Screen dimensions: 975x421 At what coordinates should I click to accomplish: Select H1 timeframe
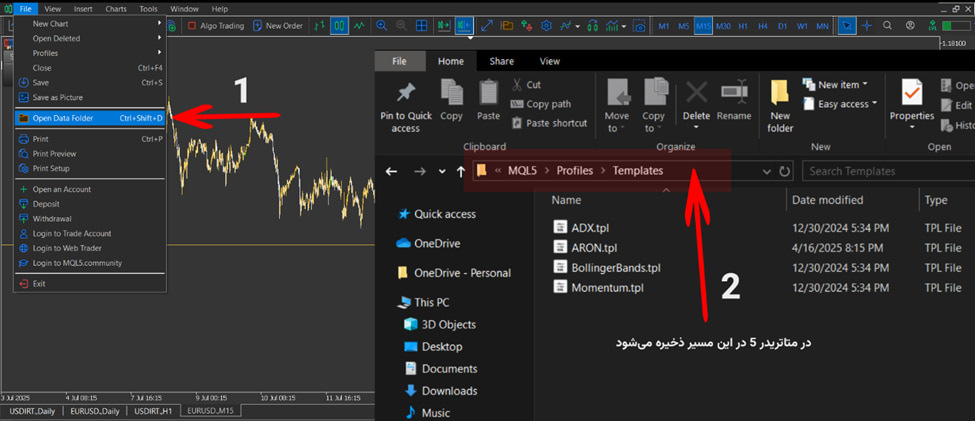point(743,26)
